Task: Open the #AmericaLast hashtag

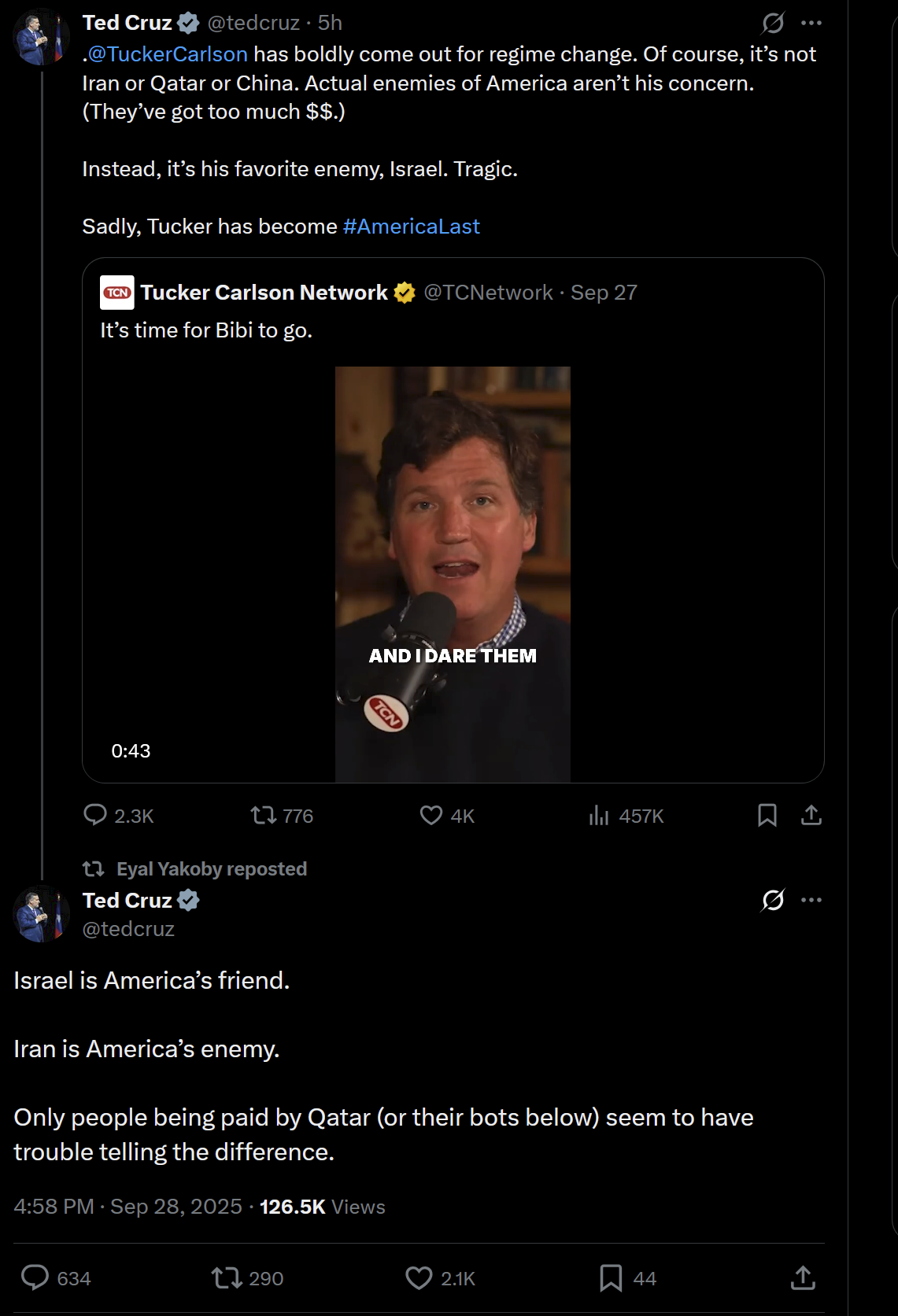Action: pos(411,227)
